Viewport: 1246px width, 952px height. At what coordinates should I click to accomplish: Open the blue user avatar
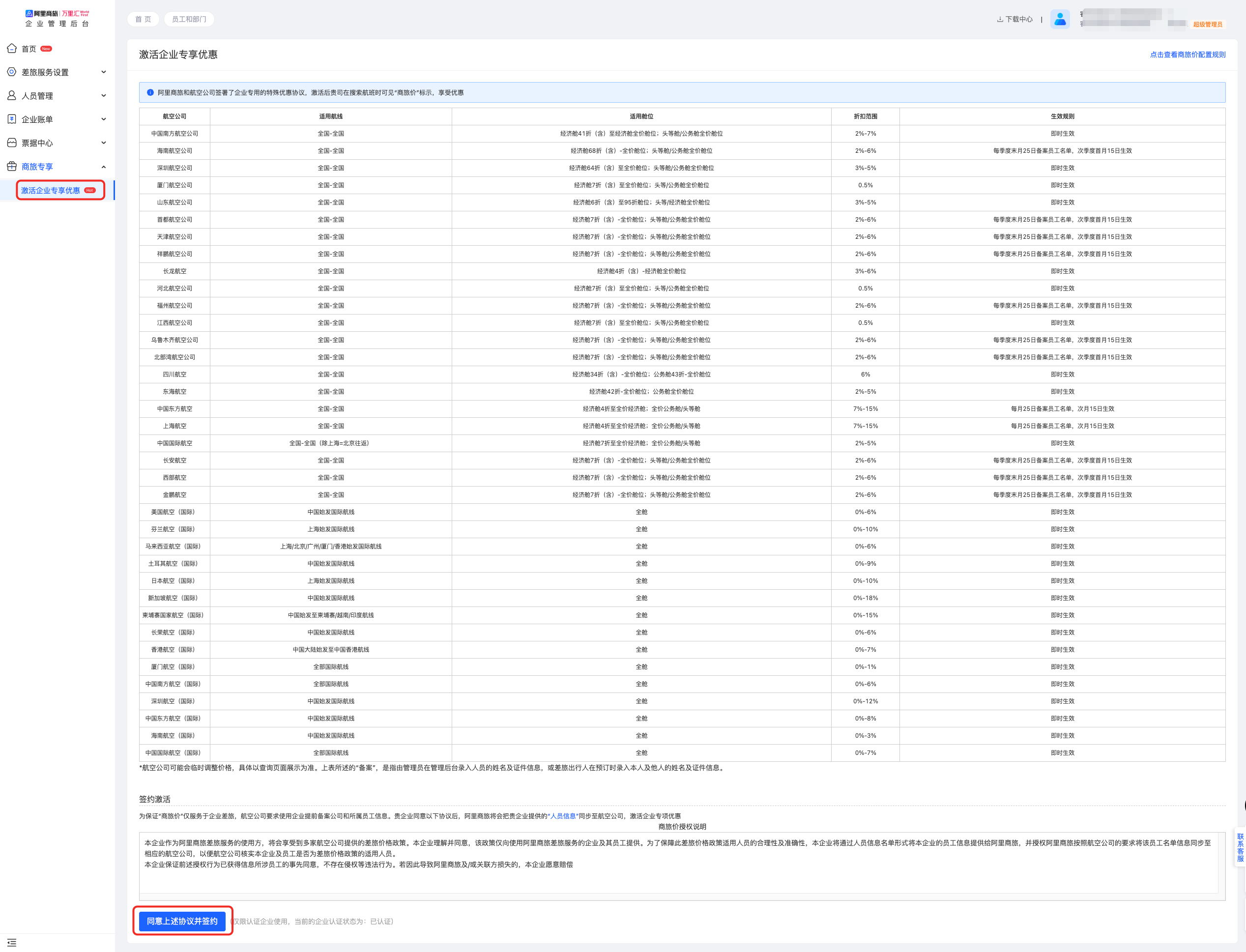coord(1060,19)
